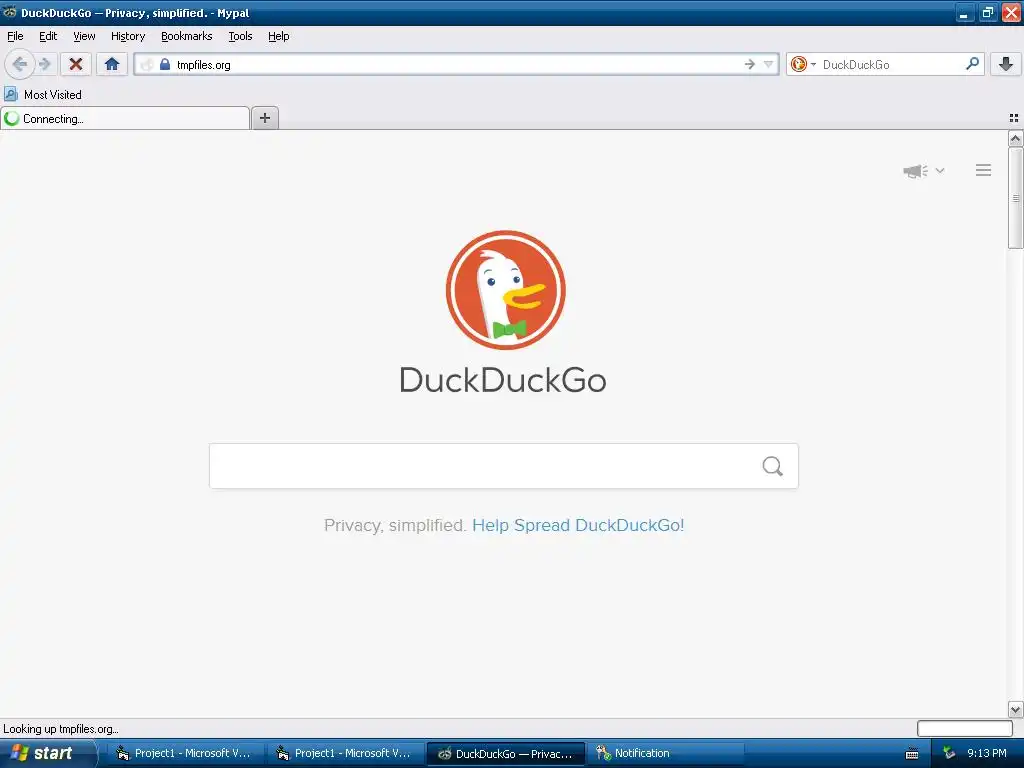Viewport: 1024px width, 768px height.
Task: Expand the address bar history dropdown
Action: (769, 64)
